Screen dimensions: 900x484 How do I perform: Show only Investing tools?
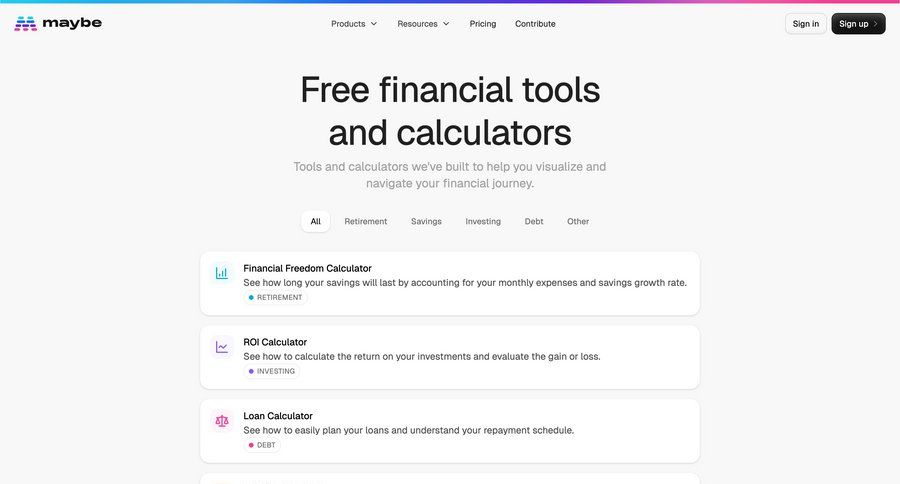[x=483, y=222]
